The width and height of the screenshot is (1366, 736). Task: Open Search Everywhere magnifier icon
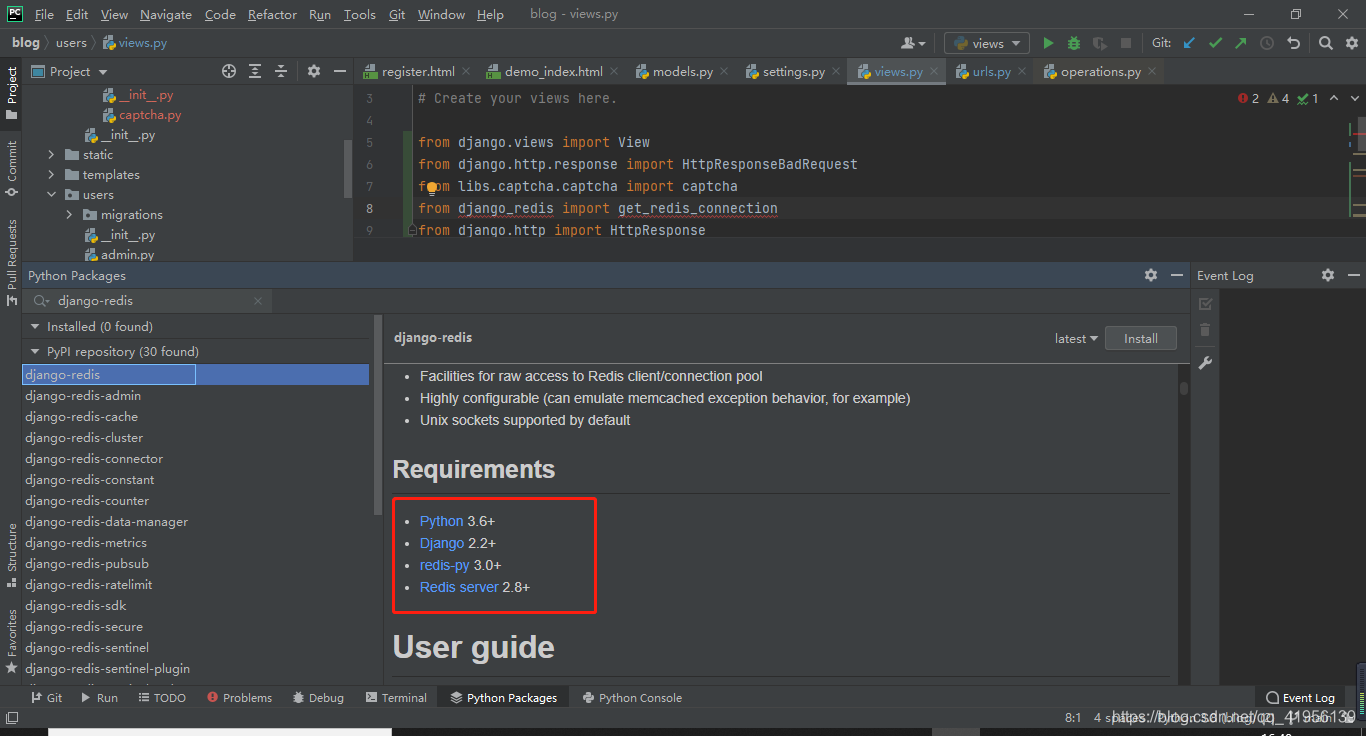tap(1325, 43)
